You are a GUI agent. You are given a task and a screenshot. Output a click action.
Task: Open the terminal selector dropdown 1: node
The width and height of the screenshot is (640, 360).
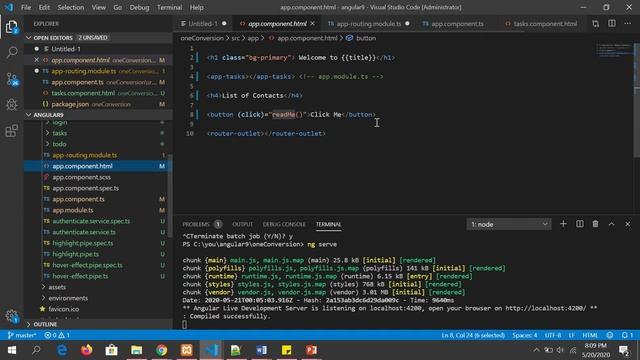point(509,224)
